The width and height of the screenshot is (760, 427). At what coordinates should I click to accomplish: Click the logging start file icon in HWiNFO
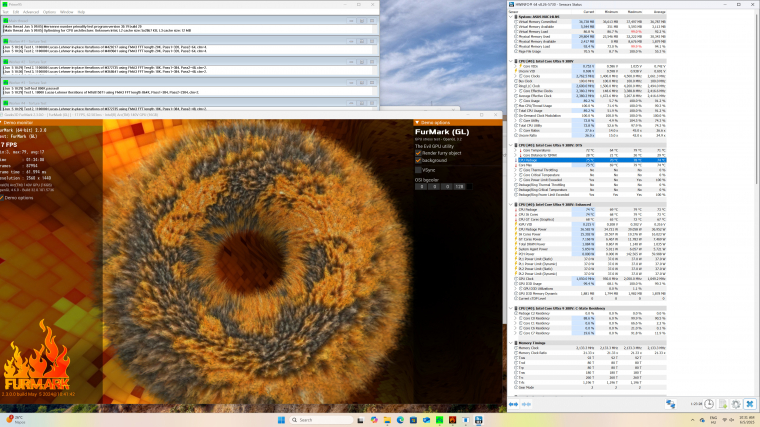point(723,404)
